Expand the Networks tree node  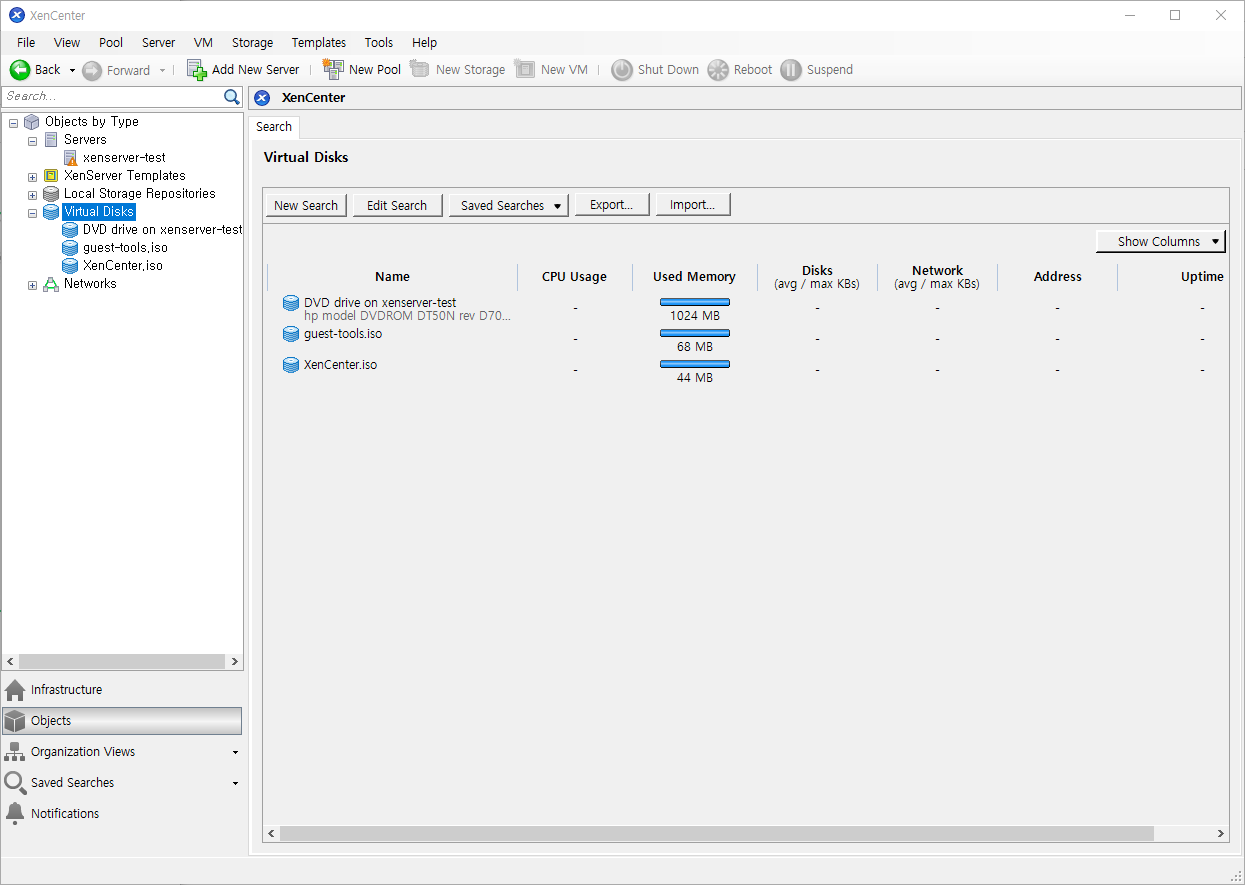[32, 285]
